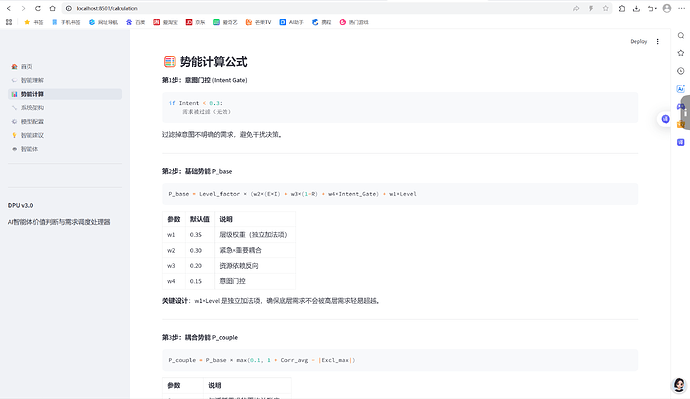
Task: Open the browser downloads icon
Action: coord(636,8)
